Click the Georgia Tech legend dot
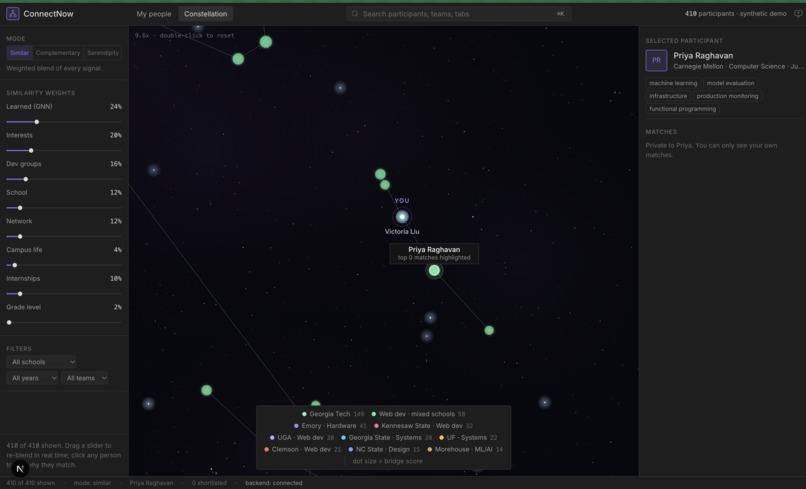This screenshot has width=806, height=489. [304, 414]
